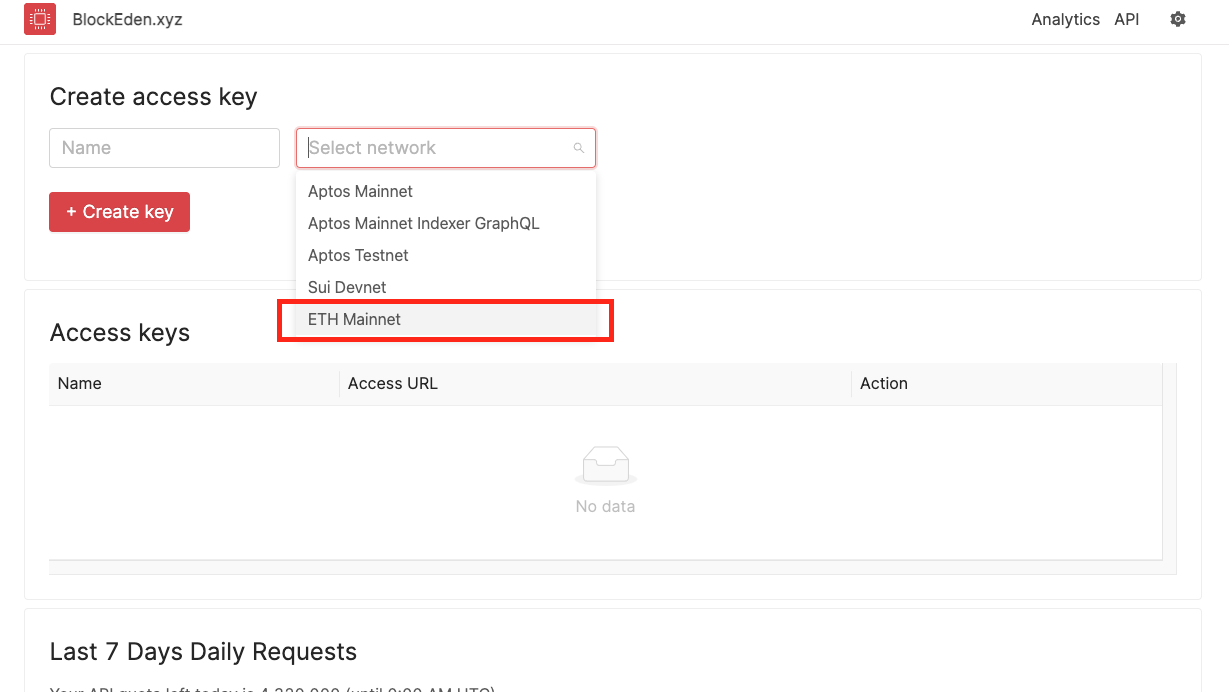Go to the API link
1229x692 pixels.
[1127, 19]
